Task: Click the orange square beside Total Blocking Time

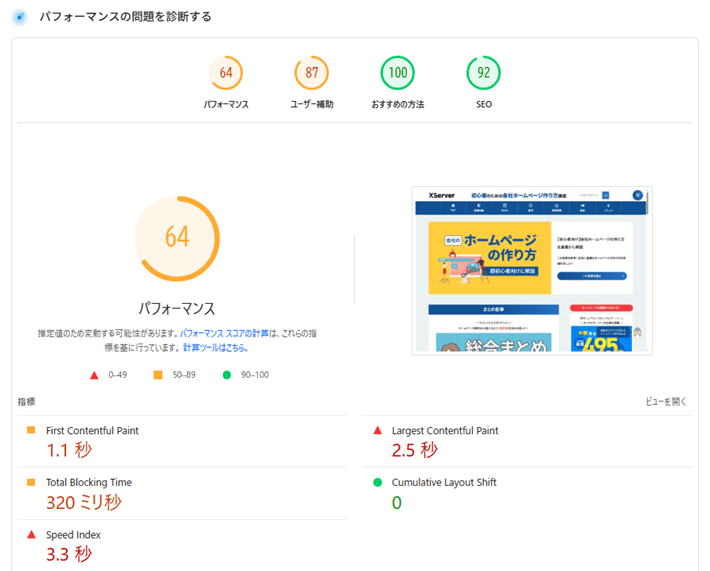Action: [x=31, y=482]
